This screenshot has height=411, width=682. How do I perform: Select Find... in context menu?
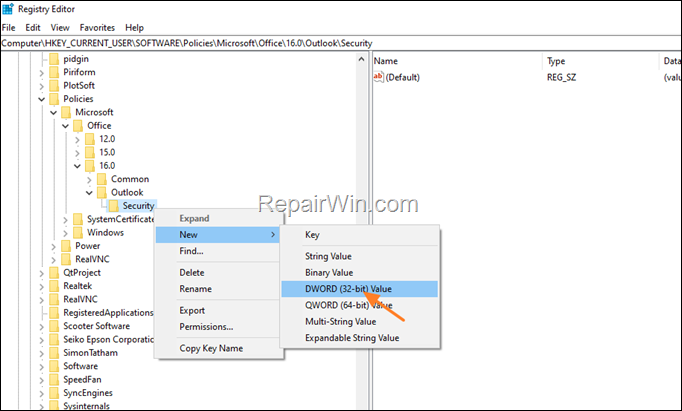217,251
